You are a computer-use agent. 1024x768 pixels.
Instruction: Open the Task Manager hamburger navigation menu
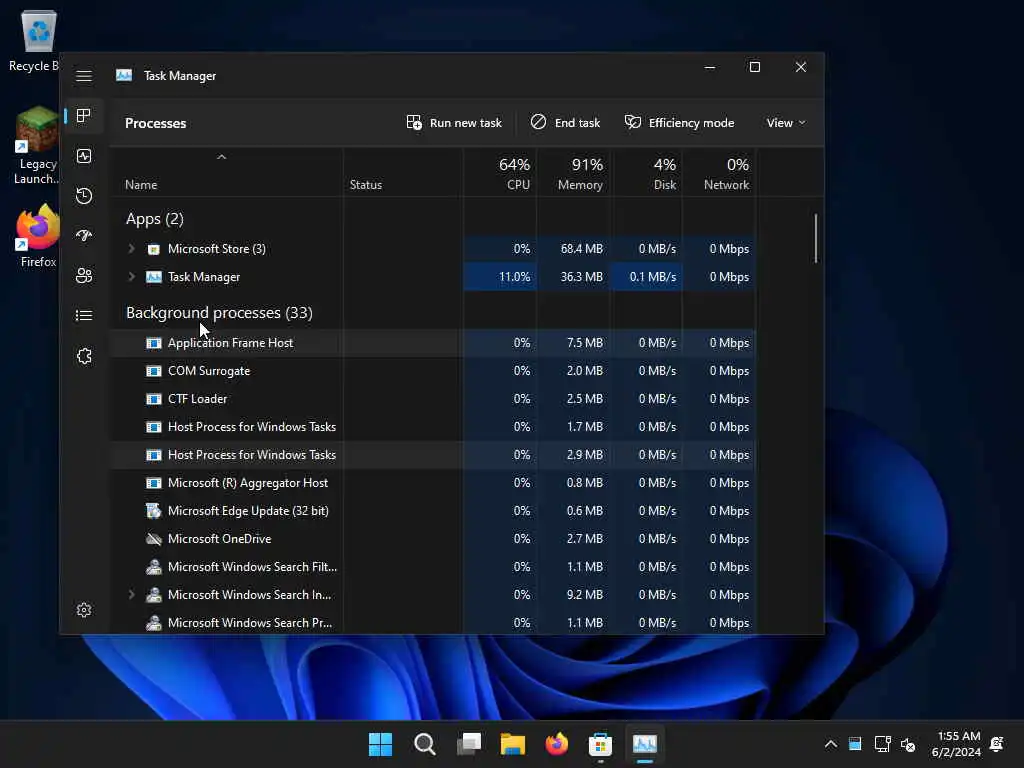[84, 76]
